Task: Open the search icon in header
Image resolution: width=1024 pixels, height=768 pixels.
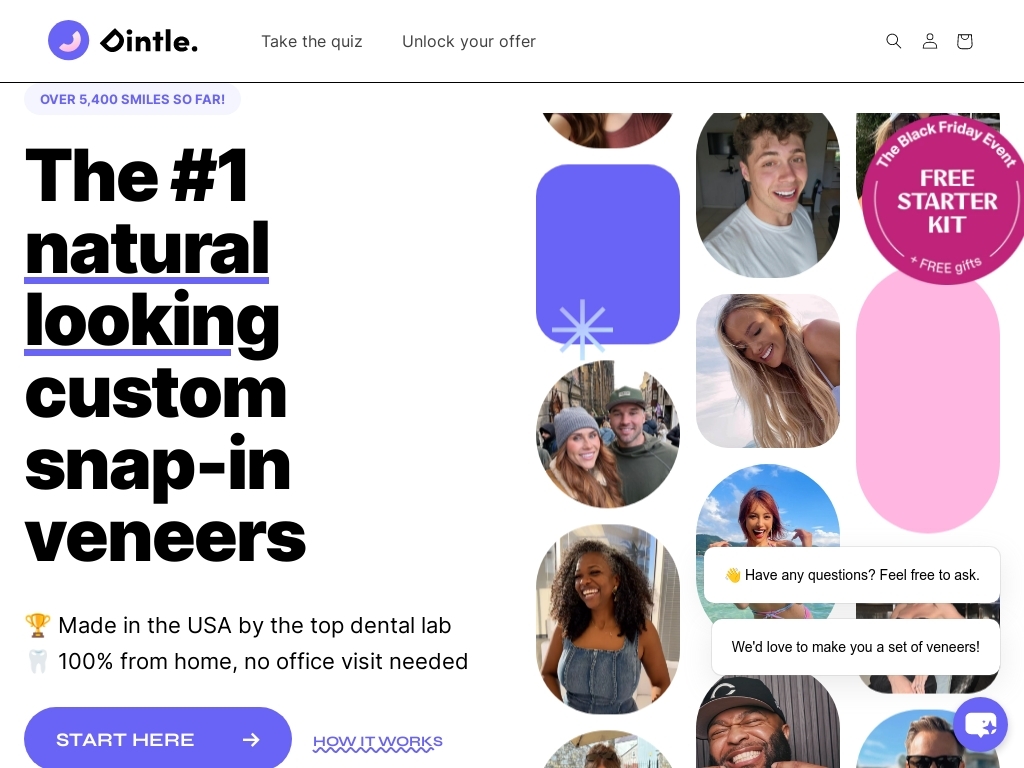Action: pos(893,41)
